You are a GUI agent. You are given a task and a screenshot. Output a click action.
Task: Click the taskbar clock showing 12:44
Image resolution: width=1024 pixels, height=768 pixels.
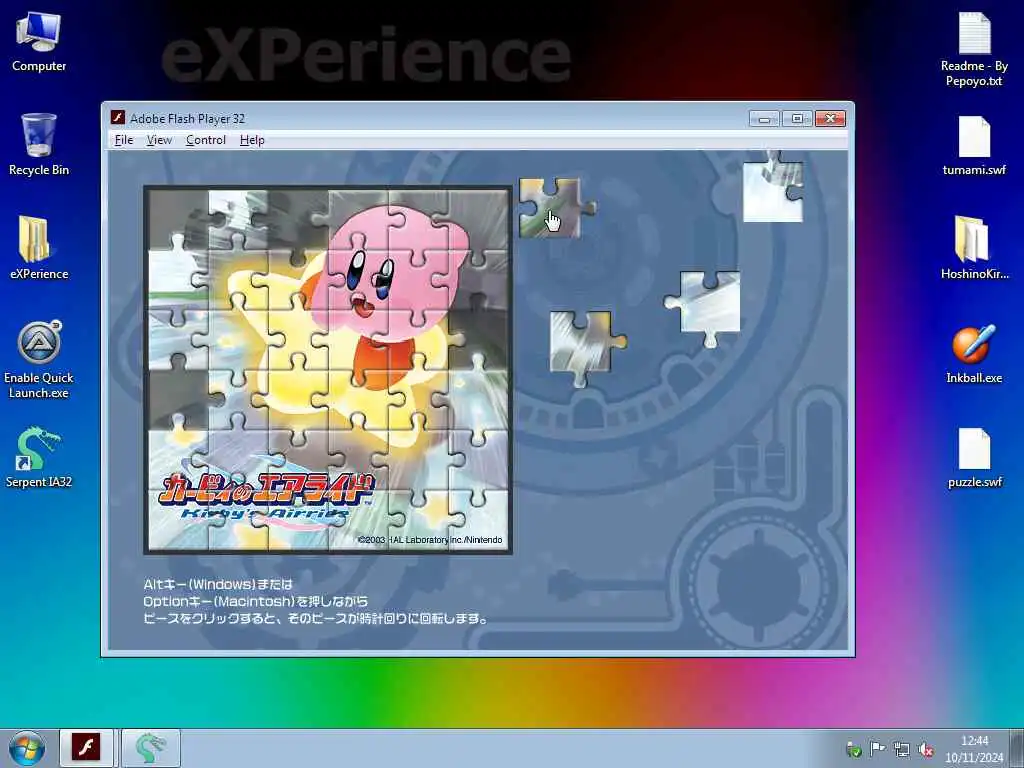point(974,749)
